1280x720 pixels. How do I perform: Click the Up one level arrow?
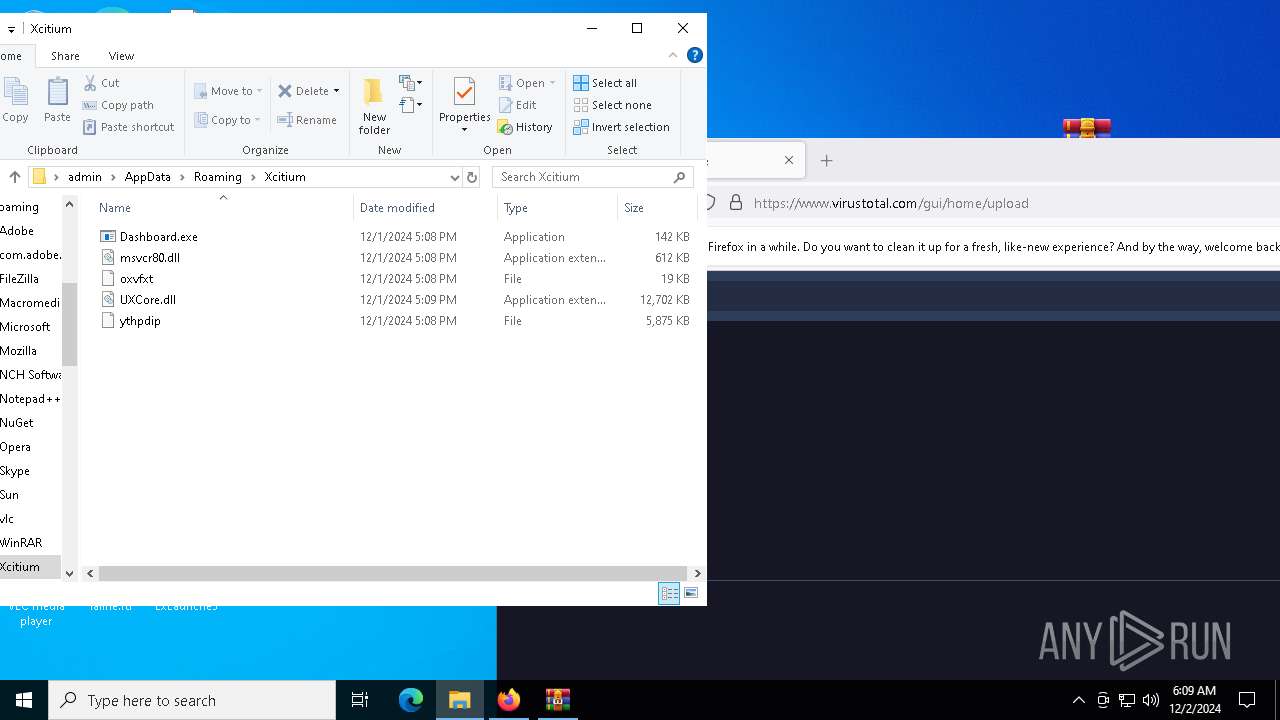click(14, 177)
